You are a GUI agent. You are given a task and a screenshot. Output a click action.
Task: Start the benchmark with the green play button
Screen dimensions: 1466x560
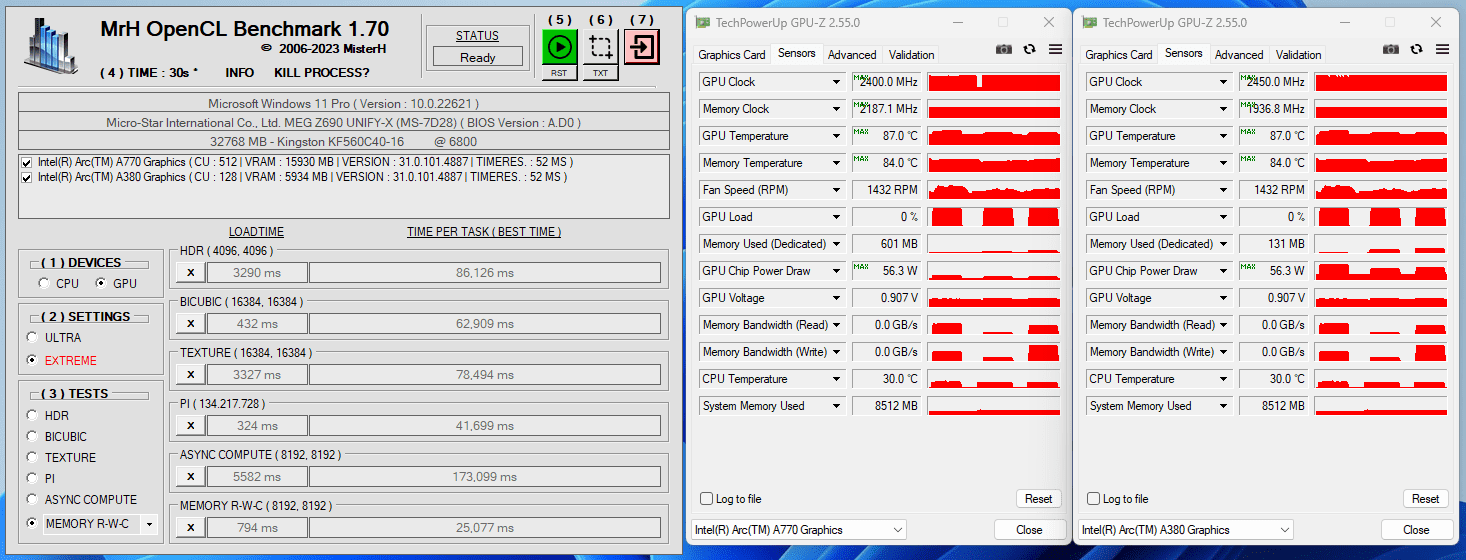(x=559, y=46)
